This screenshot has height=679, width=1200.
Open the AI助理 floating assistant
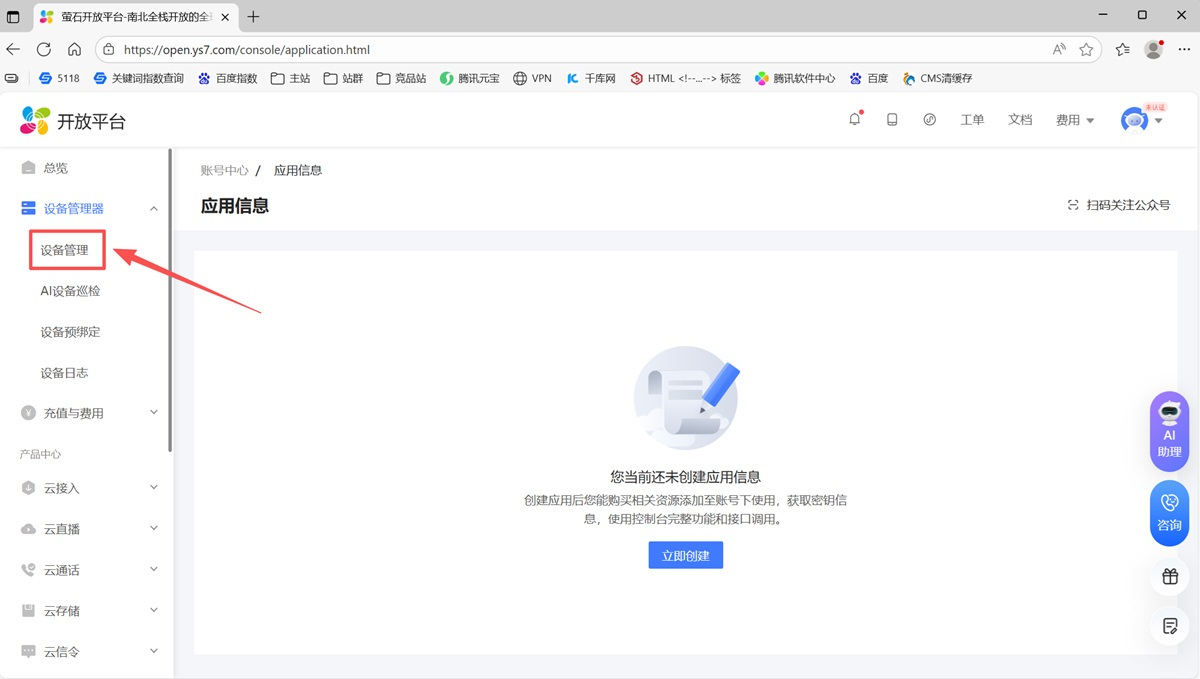(x=1169, y=430)
